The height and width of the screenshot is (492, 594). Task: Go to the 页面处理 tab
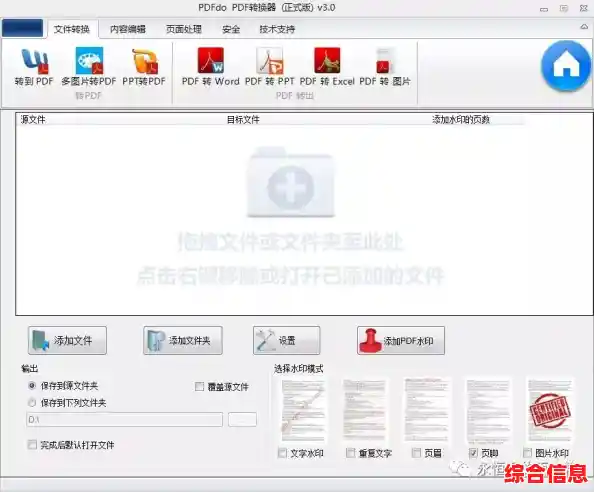click(184, 29)
